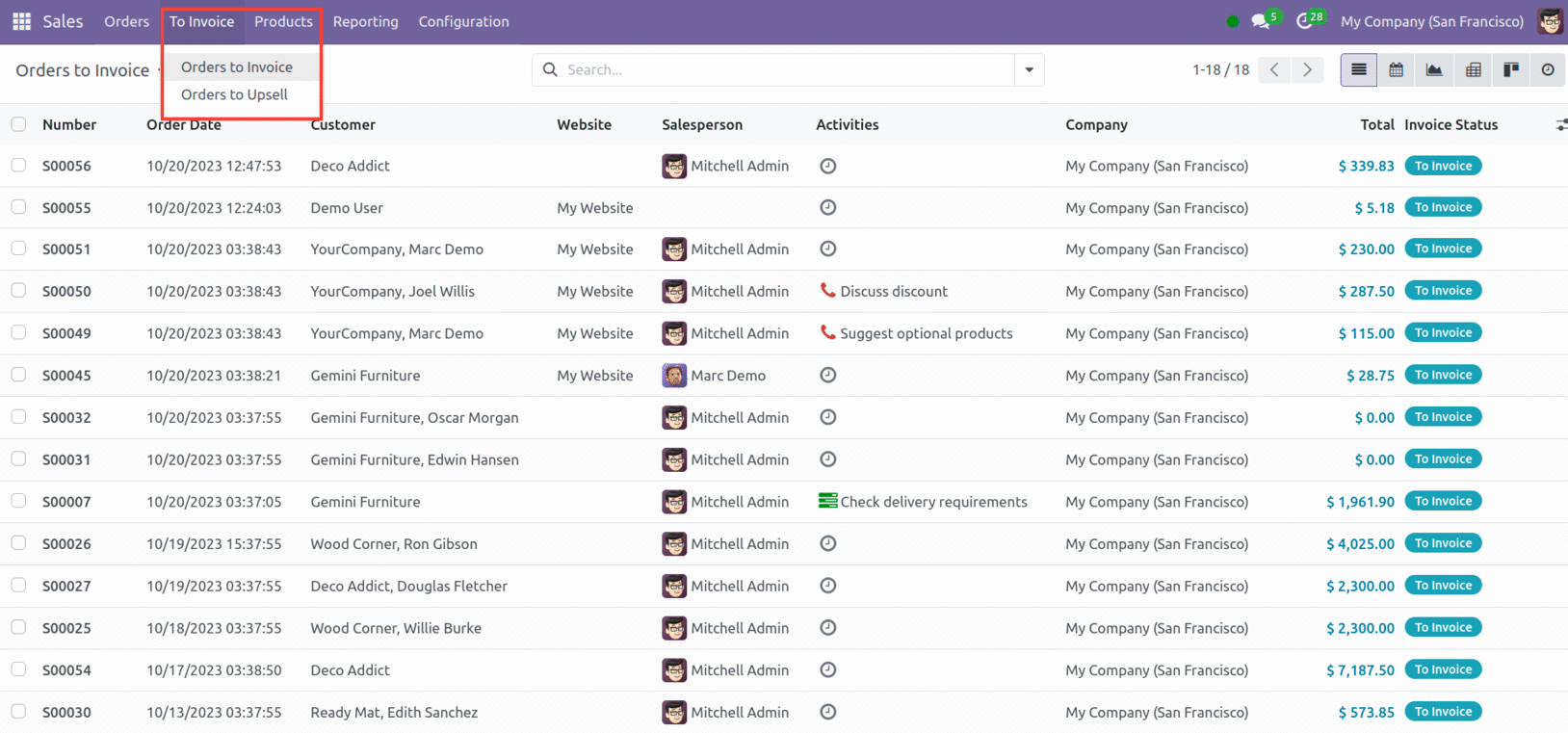Open the apps grid menu icon
Screen dimensions: 1568x733
21,21
